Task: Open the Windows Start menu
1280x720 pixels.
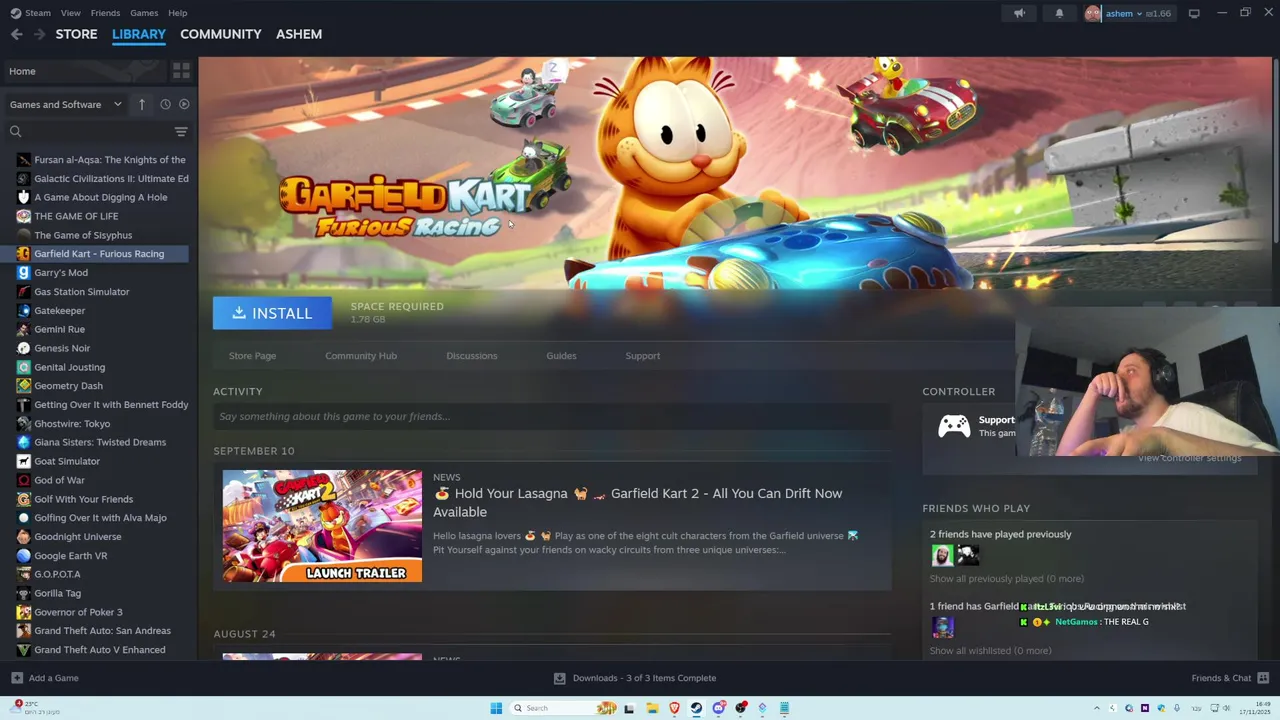Action: pos(496,708)
